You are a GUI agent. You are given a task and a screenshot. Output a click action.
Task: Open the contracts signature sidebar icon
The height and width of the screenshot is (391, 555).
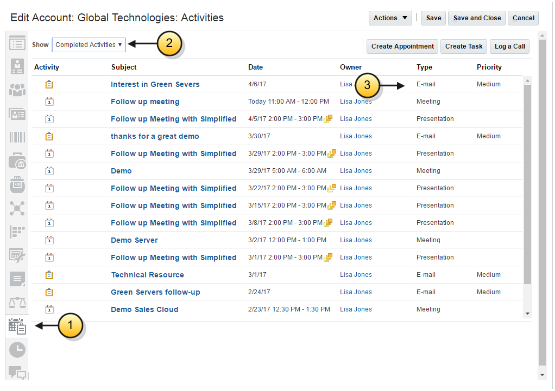[x=17, y=255]
